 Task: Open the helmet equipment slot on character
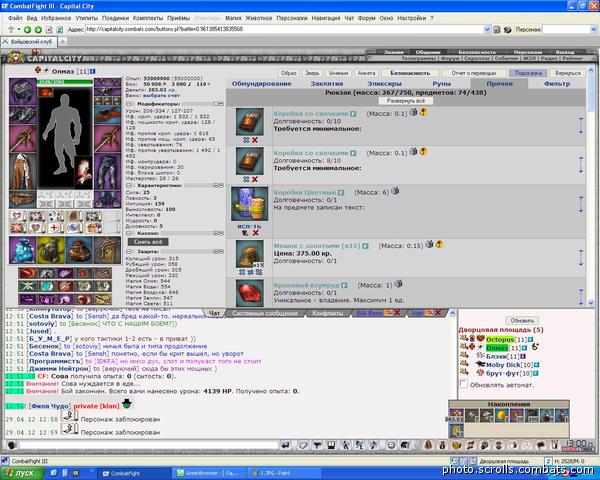pos(23,91)
